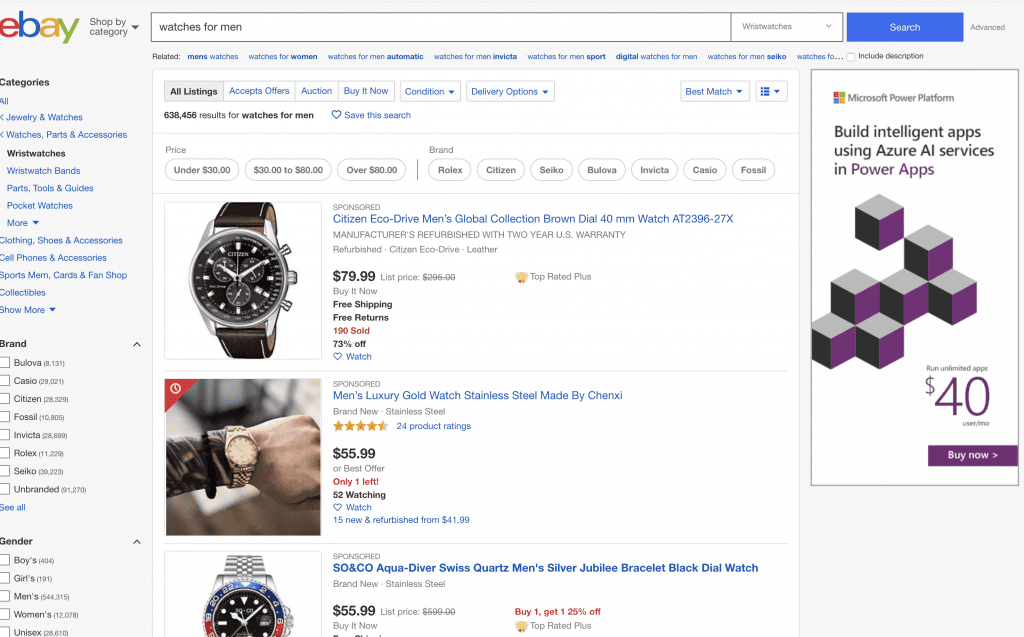Click Buy now button in Power Apps ad

point(972,455)
